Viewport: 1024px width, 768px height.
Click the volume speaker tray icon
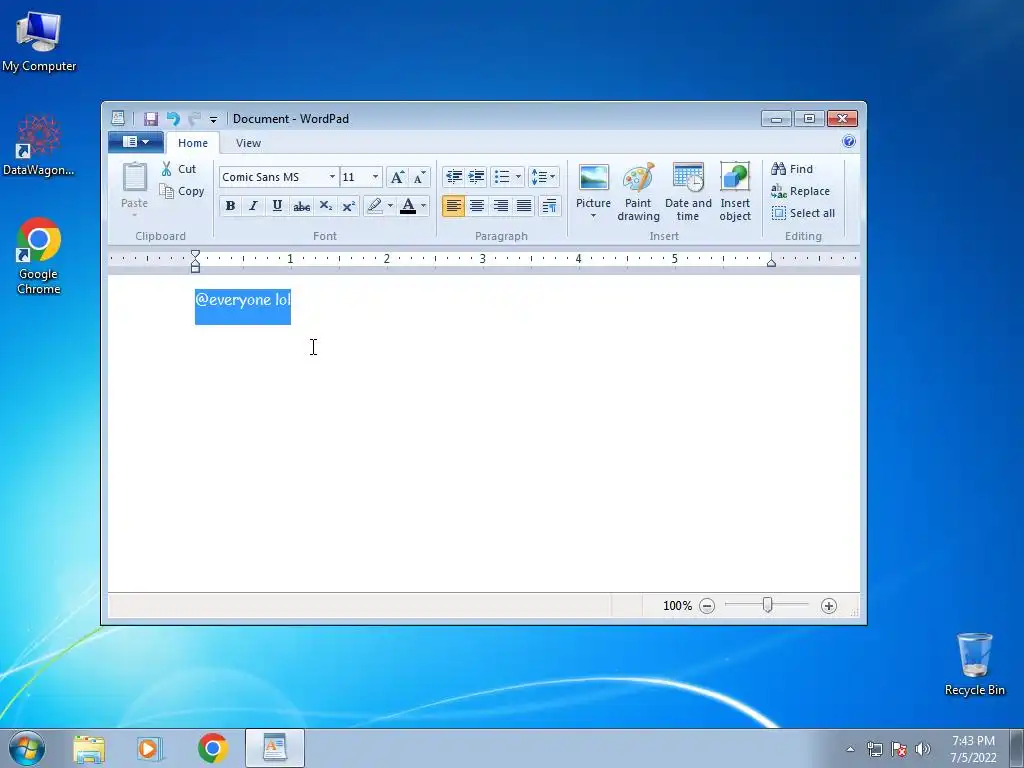922,749
